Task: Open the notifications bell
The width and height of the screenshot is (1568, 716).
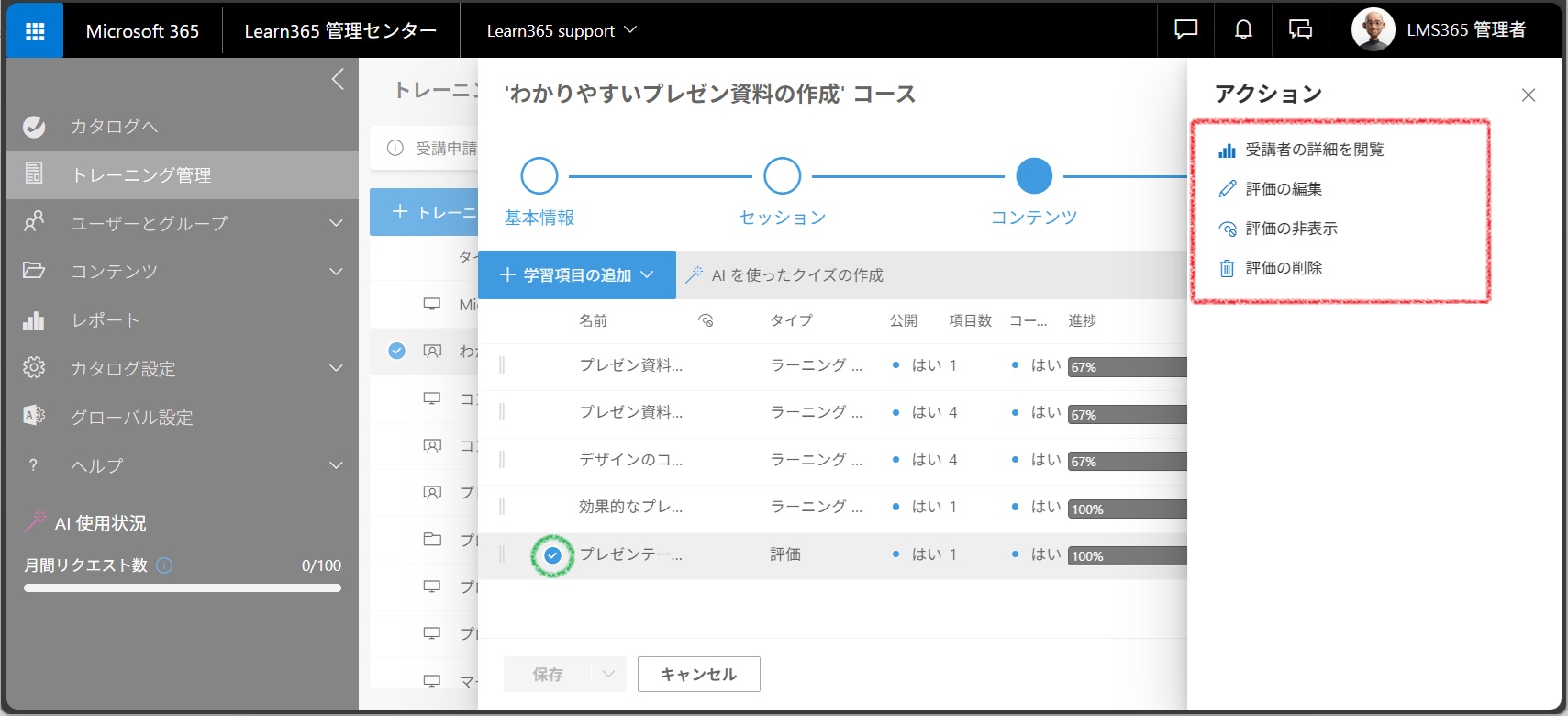Action: pyautogui.click(x=1243, y=30)
